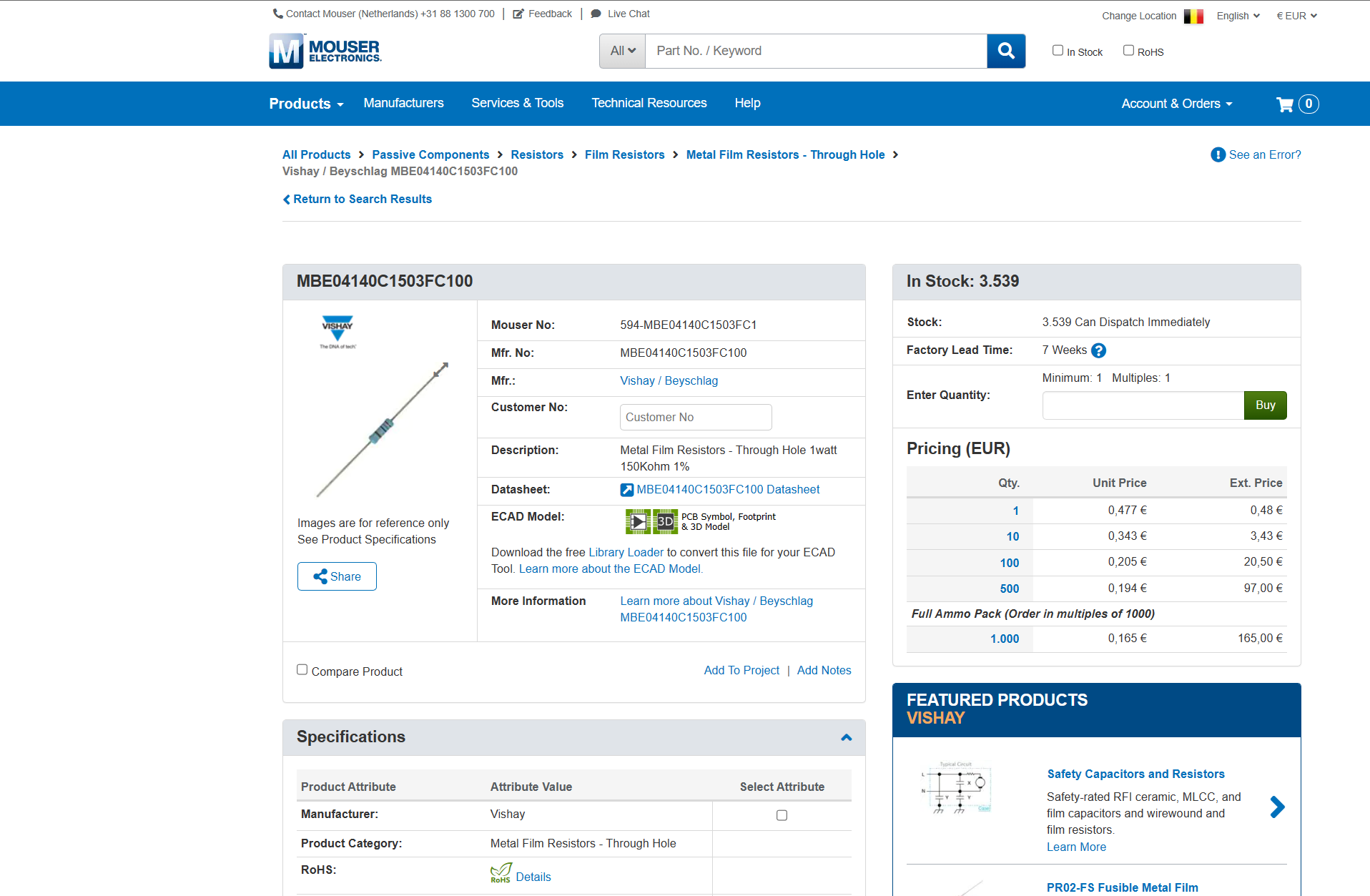
Task: Expand the All search category dropdown
Action: [623, 51]
